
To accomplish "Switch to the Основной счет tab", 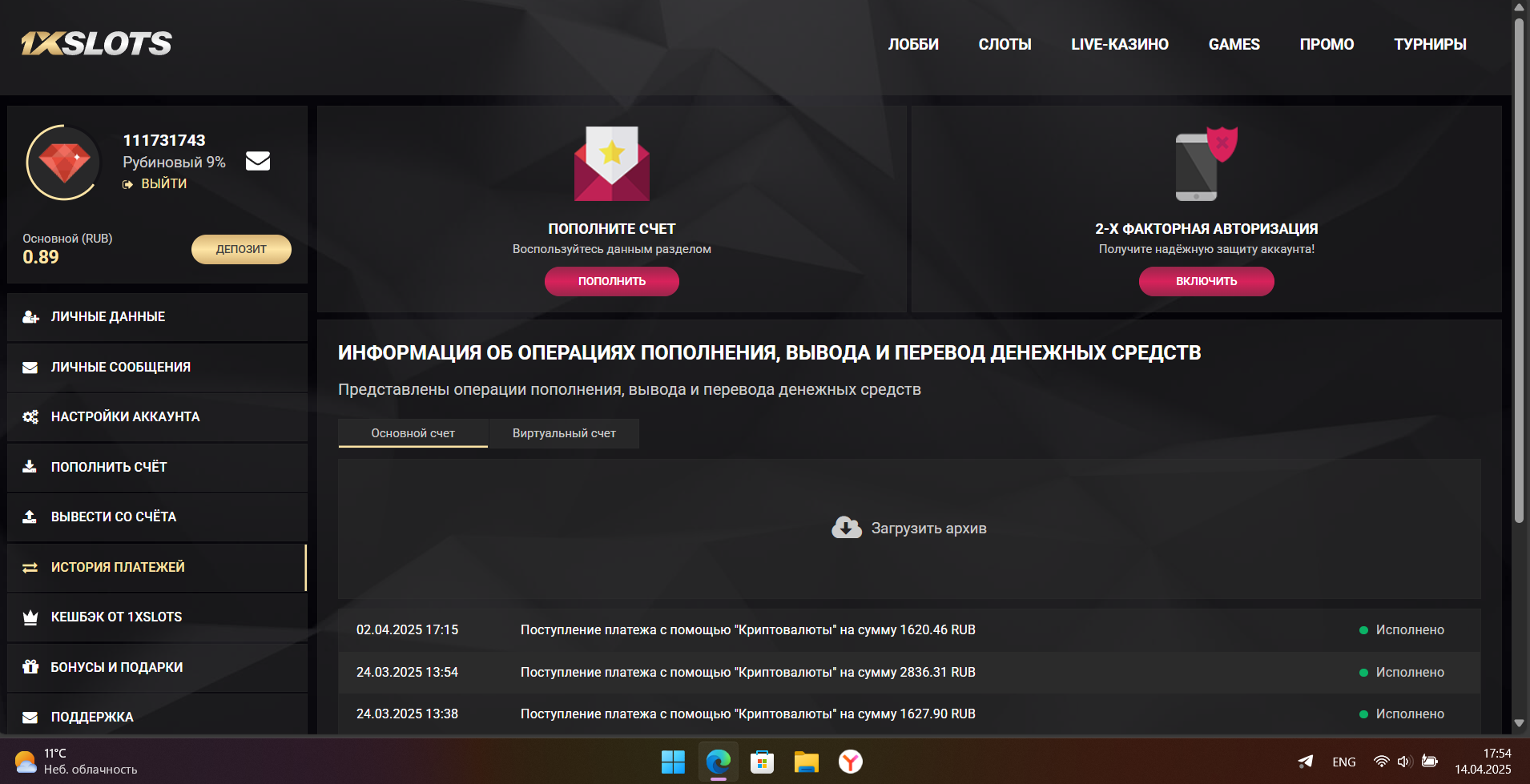I will [x=413, y=433].
